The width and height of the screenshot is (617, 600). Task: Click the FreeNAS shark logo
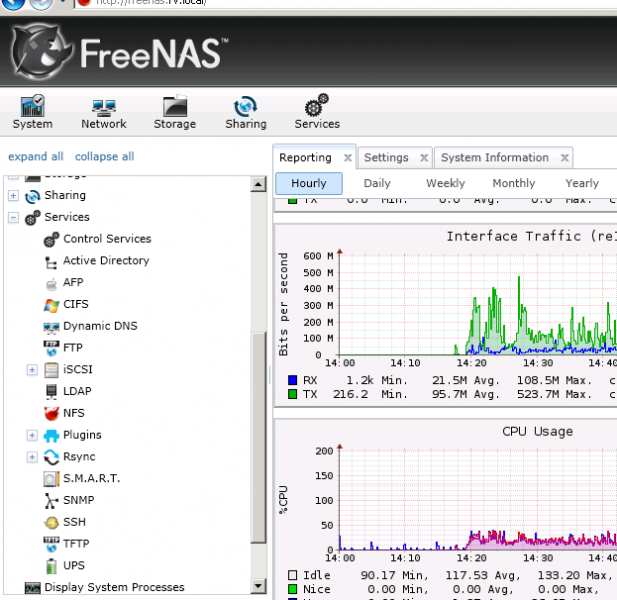pyautogui.click(x=41, y=50)
